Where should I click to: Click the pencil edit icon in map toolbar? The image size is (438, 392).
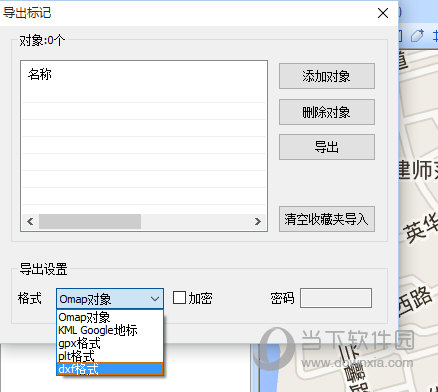[x=417, y=36]
